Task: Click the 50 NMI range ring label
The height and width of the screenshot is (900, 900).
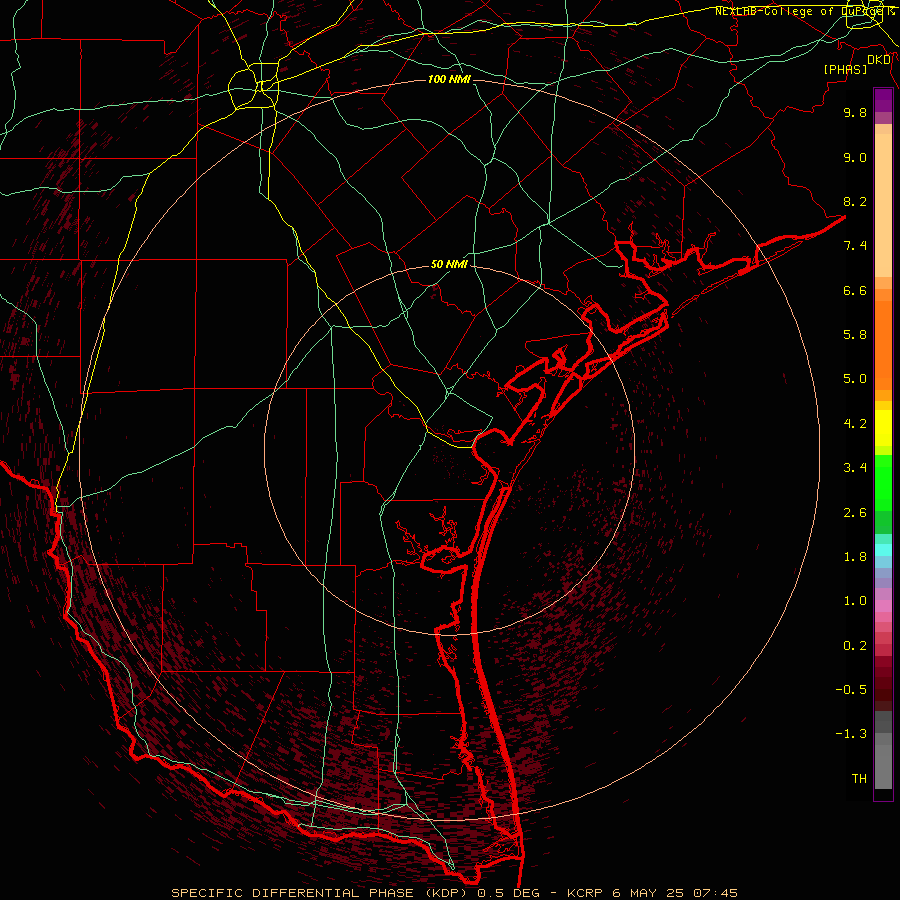Action: pyautogui.click(x=449, y=265)
